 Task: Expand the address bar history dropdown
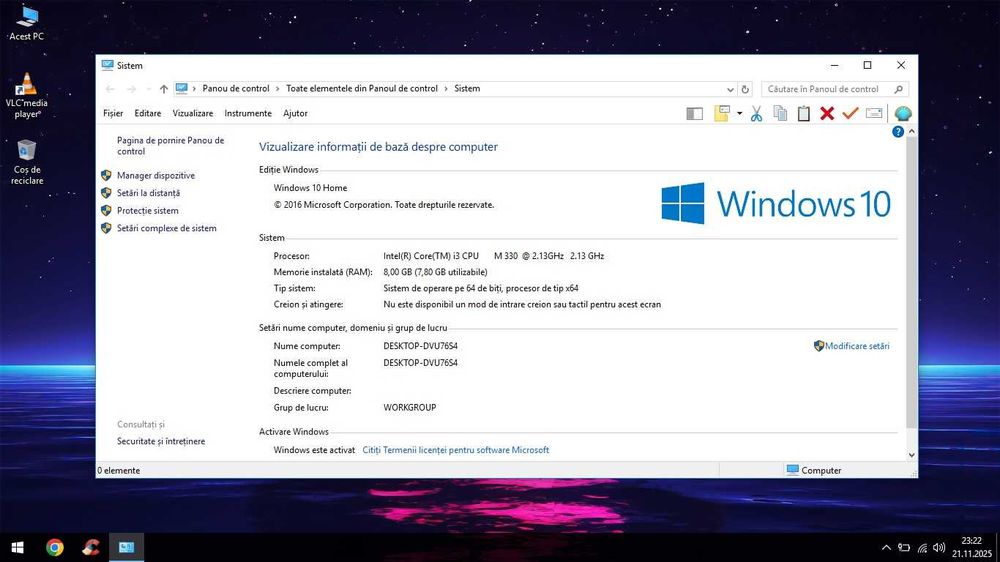[x=730, y=89]
